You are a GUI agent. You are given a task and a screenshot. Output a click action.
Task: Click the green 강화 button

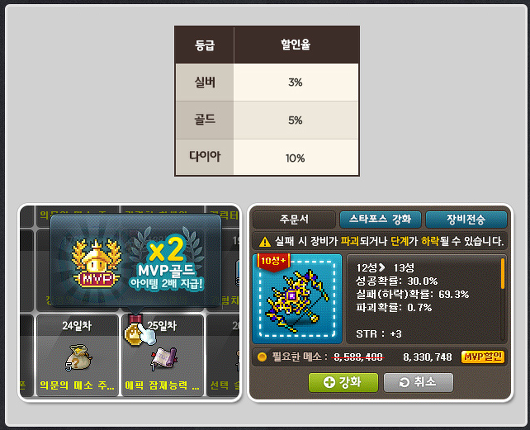pyautogui.click(x=343, y=382)
